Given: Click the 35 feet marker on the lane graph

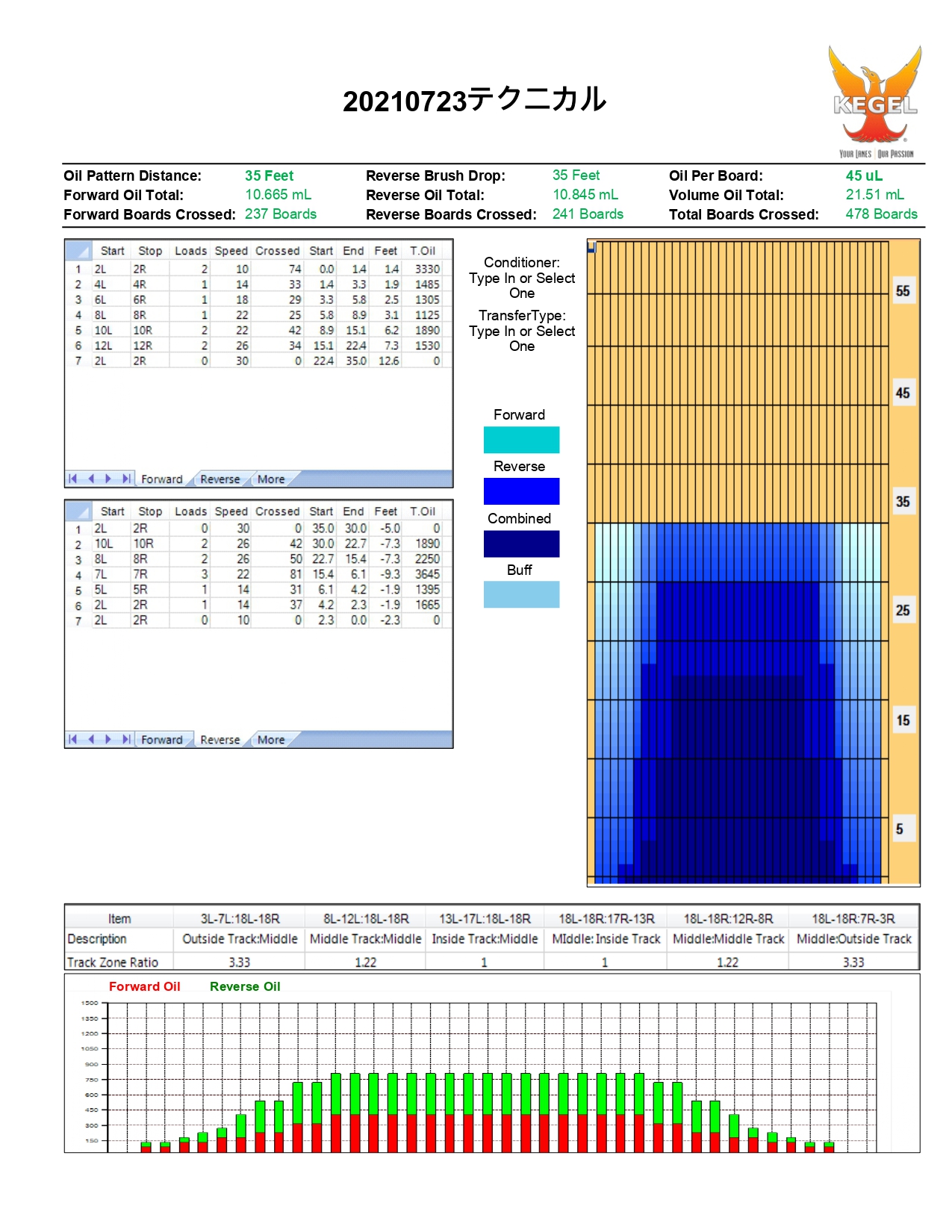Looking at the screenshot, I should click(903, 502).
